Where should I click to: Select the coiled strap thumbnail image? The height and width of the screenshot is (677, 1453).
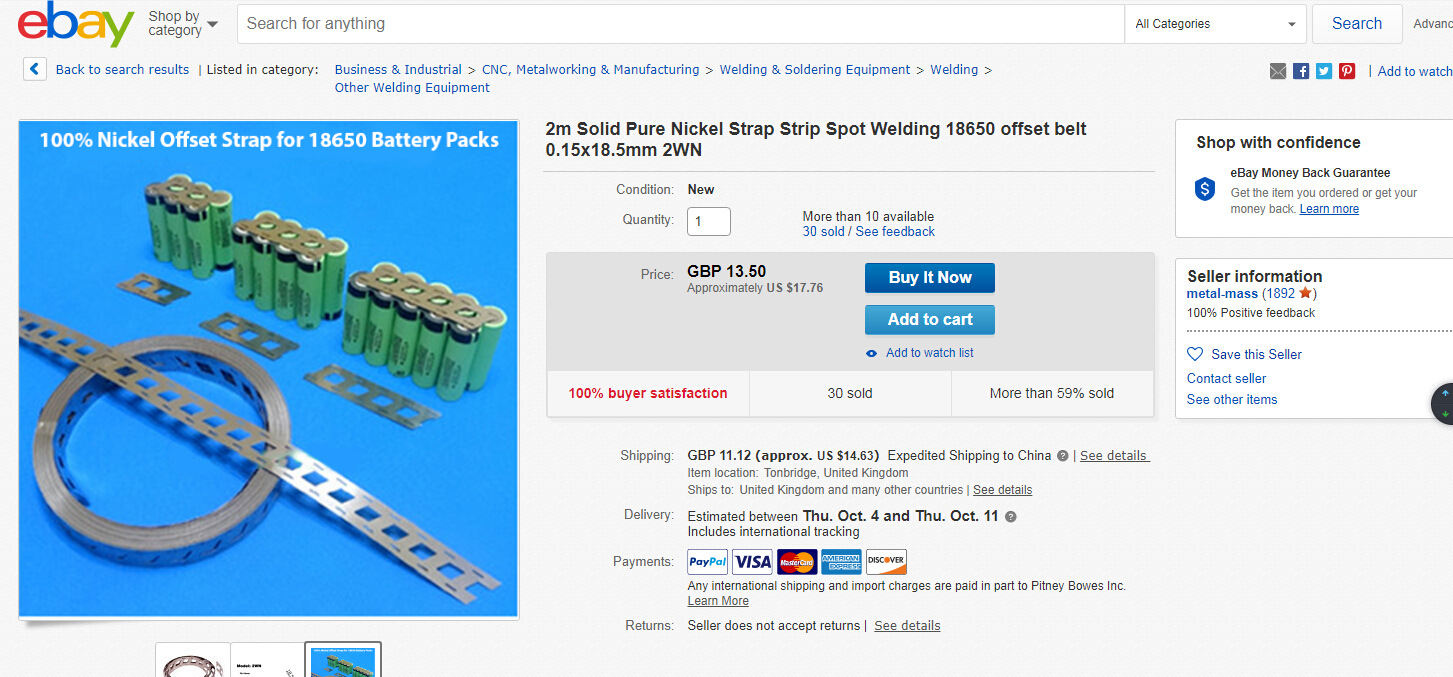(193, 660)
